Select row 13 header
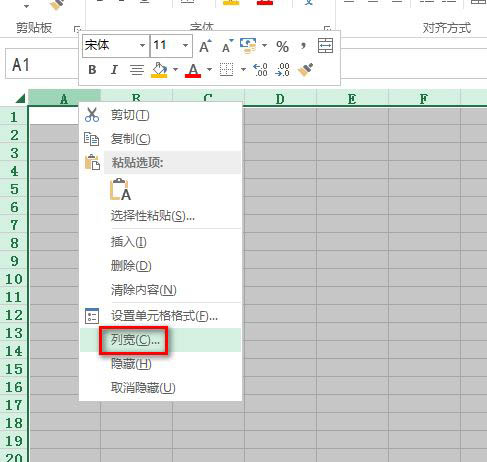Image resolution: width=487 pixels, height=462 pixels. click(14, 333)
